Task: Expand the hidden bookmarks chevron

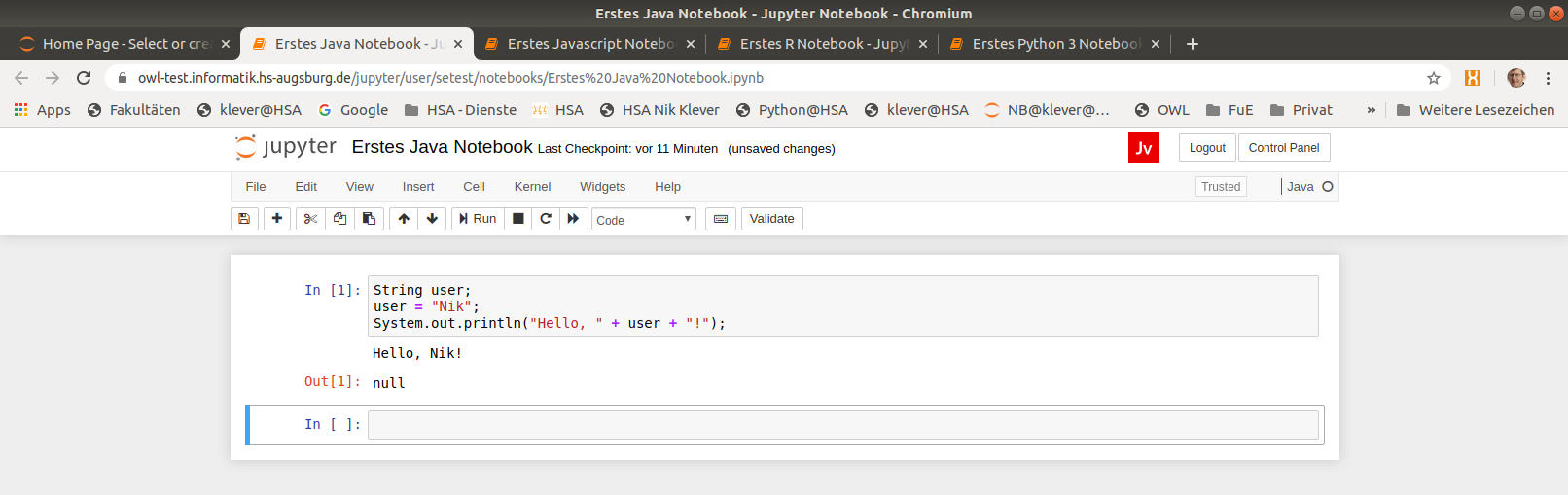Action: (1371, 110)
